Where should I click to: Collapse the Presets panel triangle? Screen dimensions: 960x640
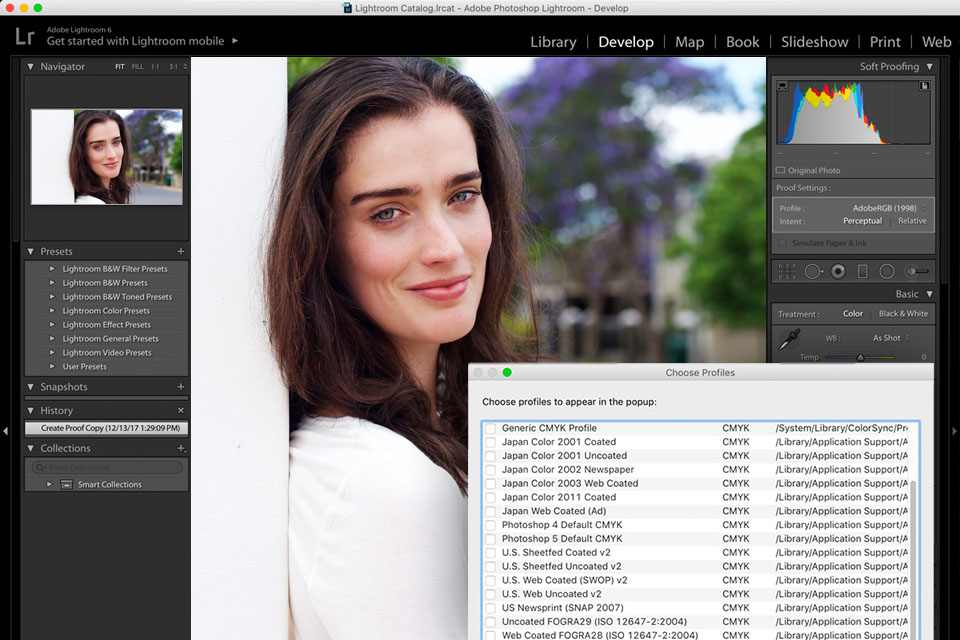[31, 251]
